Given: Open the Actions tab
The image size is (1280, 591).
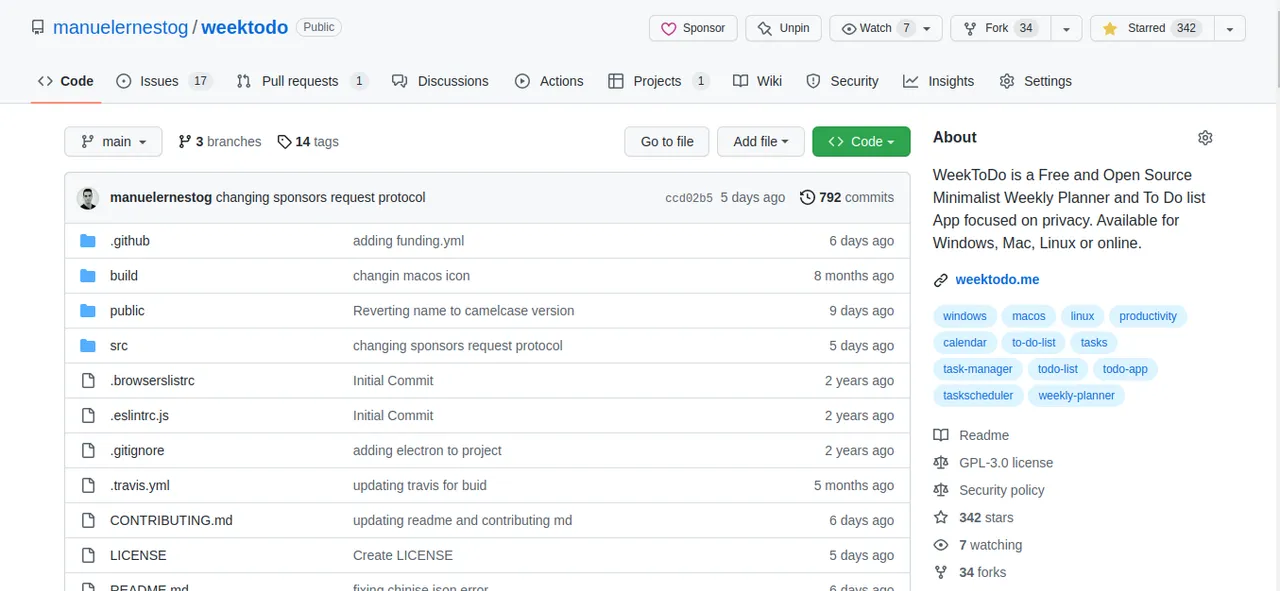Looking at the screenshot, I should pos(549,81).
